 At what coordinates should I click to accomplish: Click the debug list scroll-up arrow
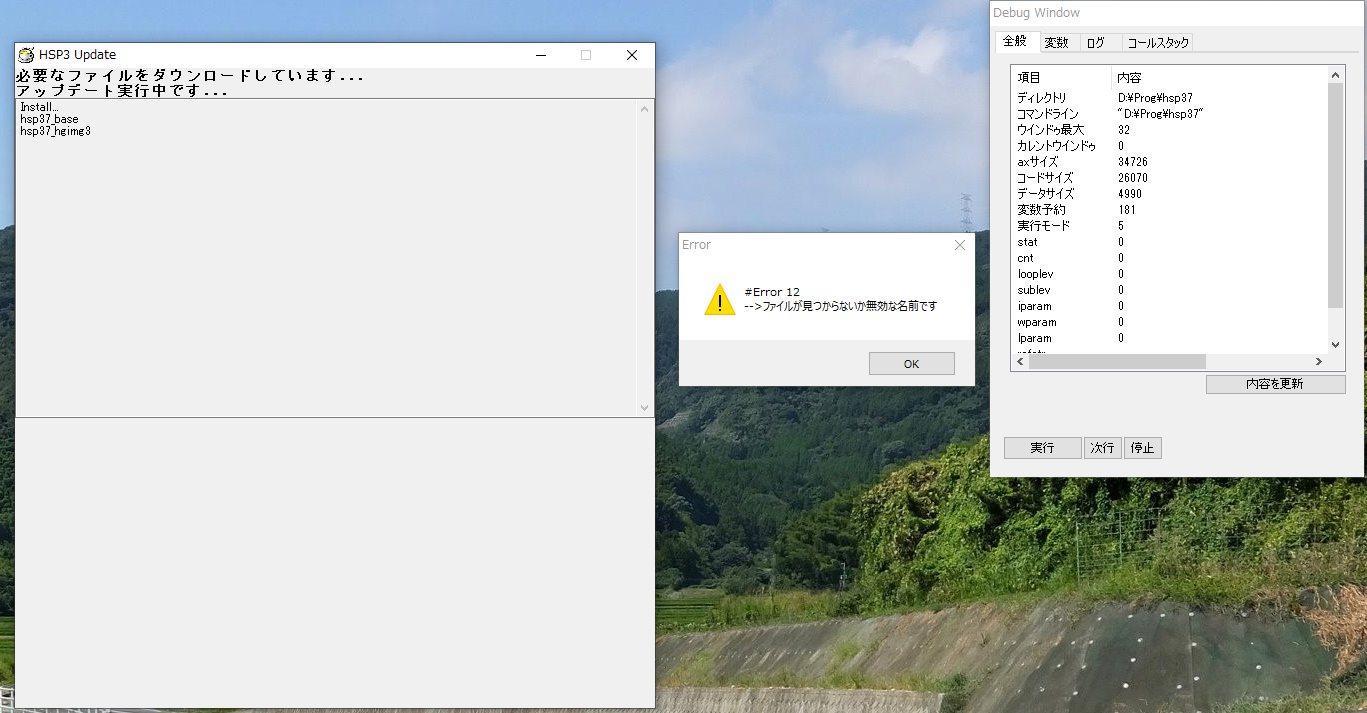(x=1335, y=75)
